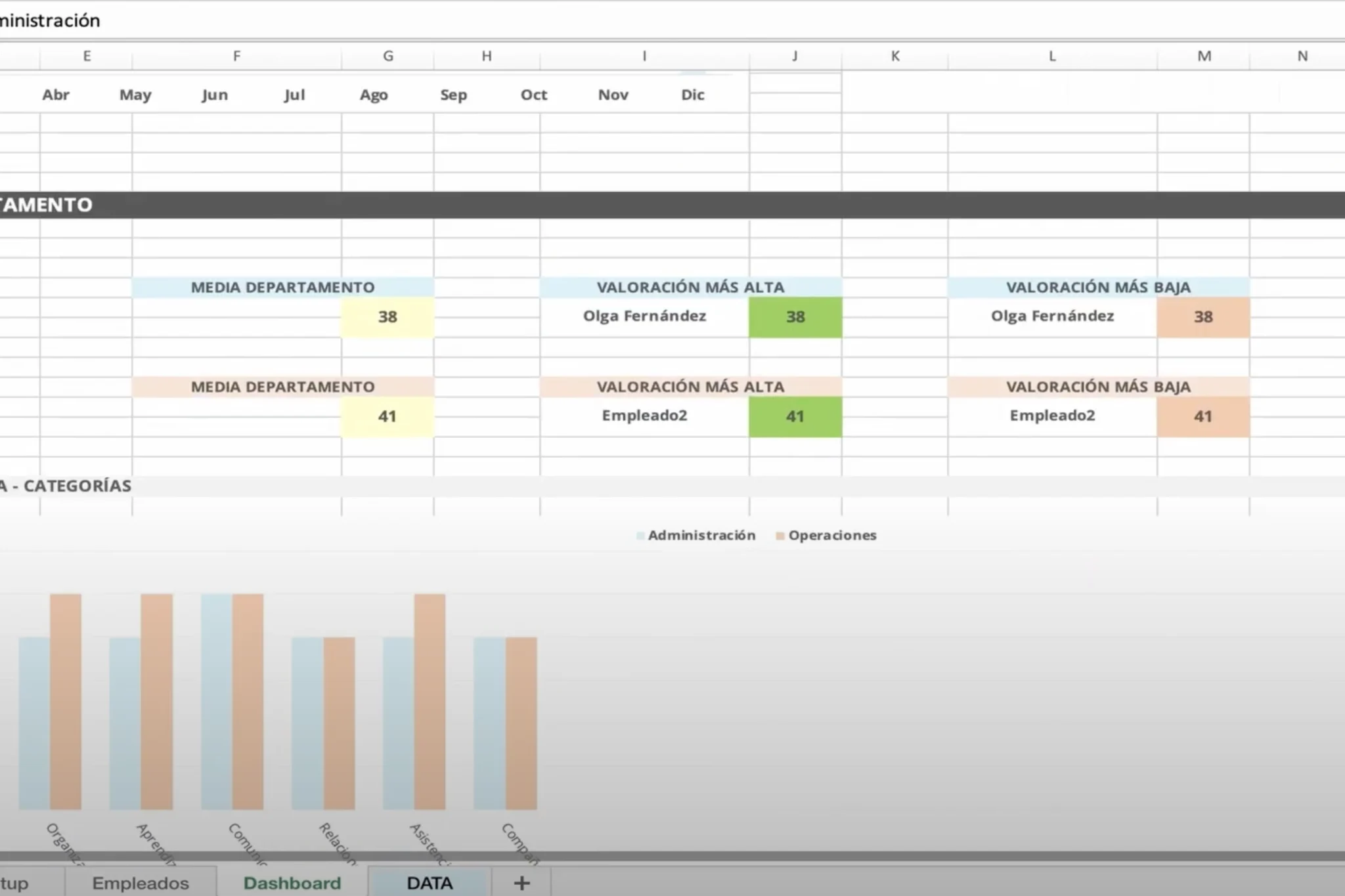Open the Dashboard sheet tab
The image size is (1345, 896).
tap(292, 883)
